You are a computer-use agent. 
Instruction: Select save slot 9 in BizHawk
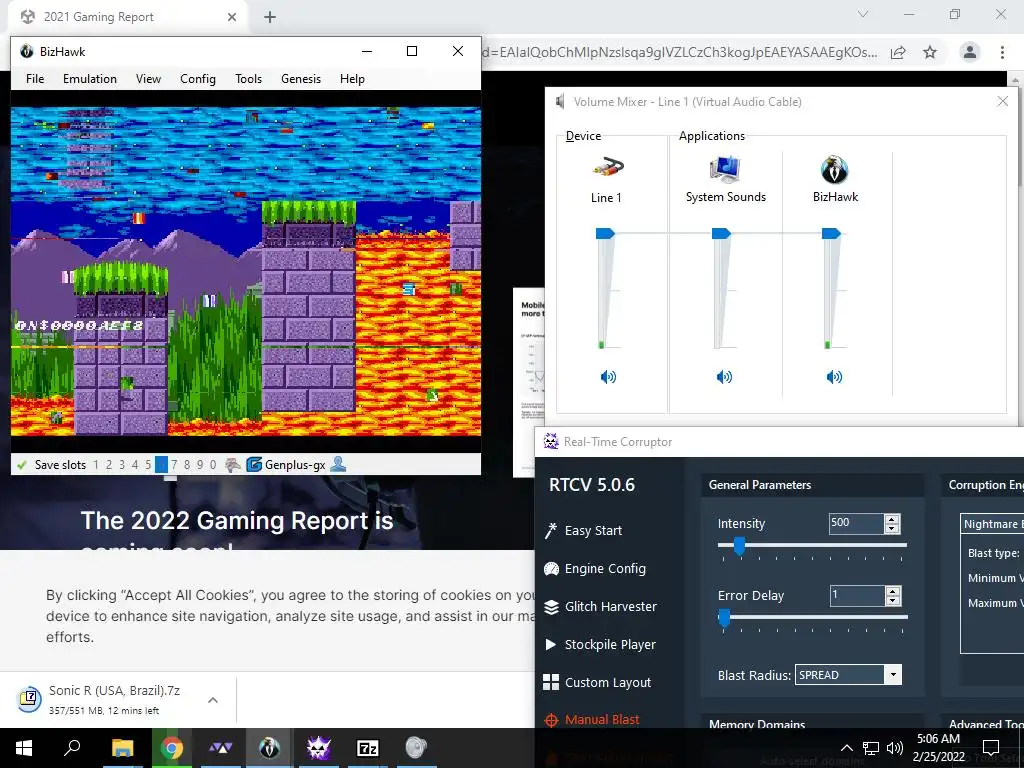point(200,465)
